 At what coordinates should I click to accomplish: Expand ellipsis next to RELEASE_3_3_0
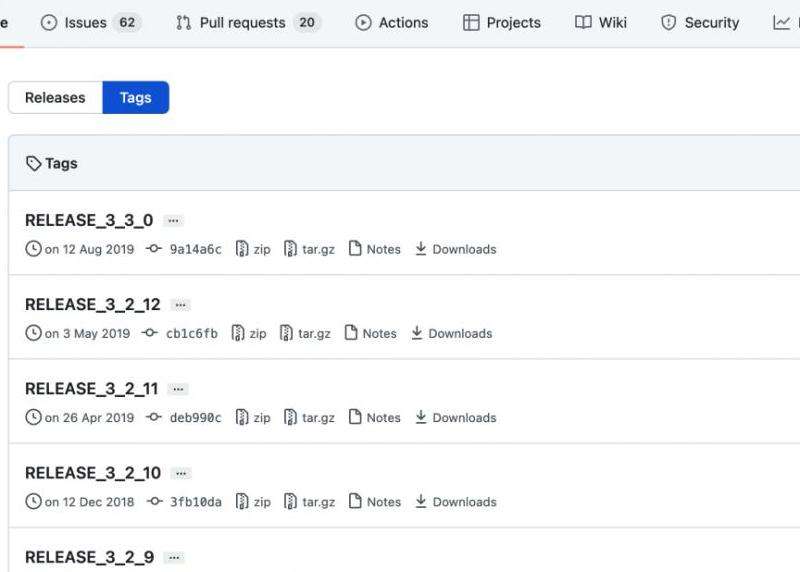tap(173, 220)
